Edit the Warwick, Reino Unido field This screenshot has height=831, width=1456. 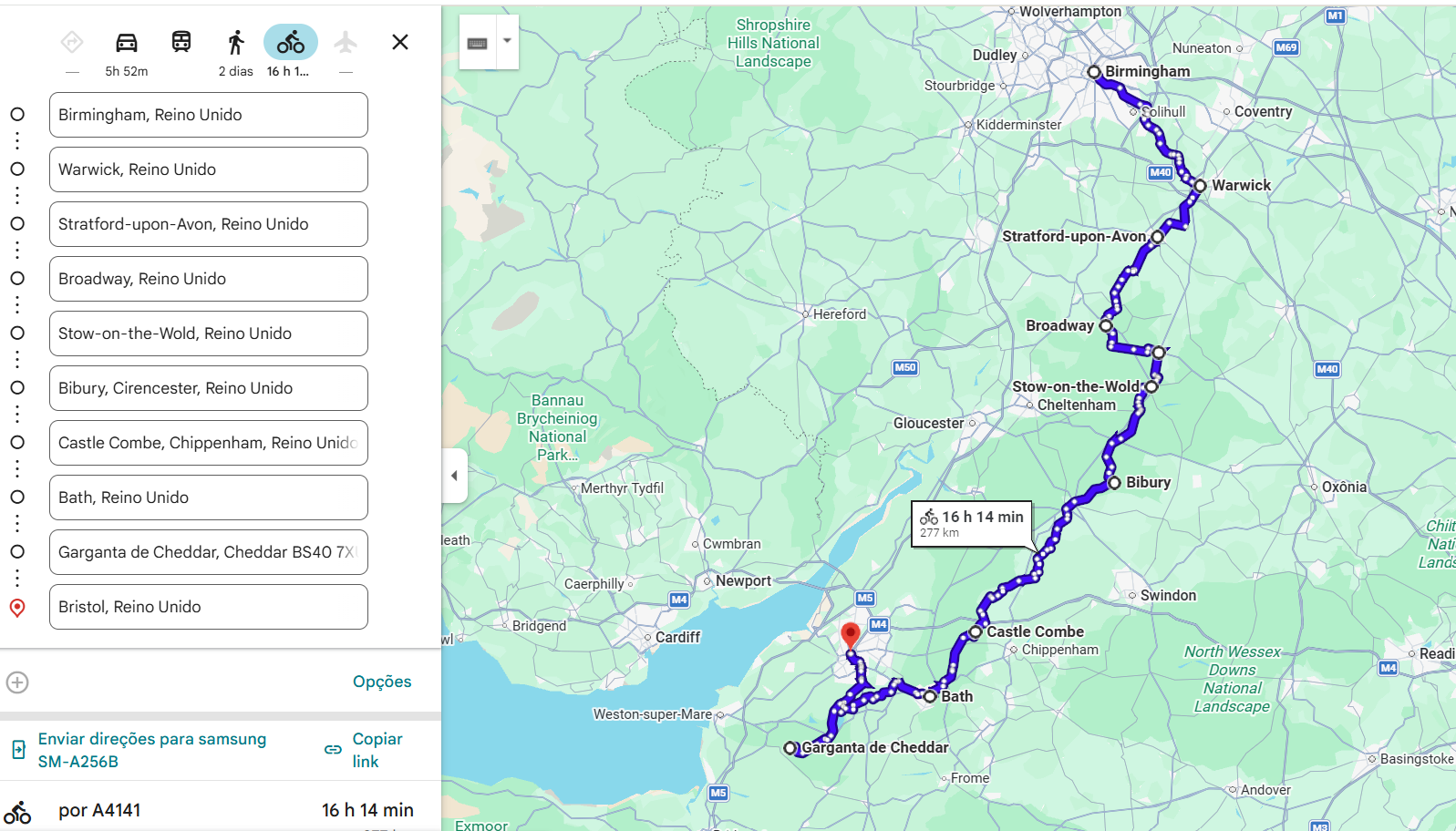(209, 169)
